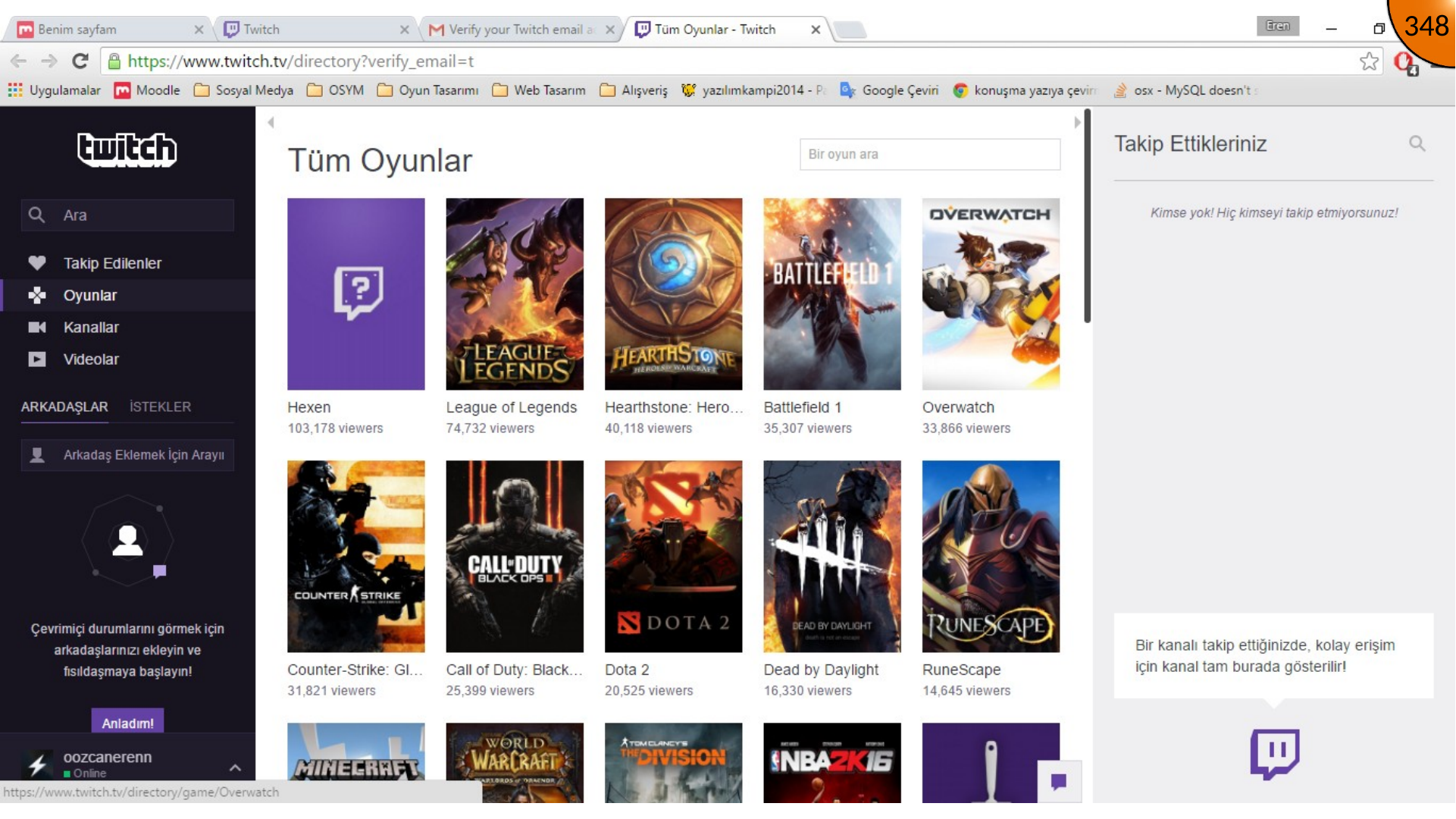Open yazılımkampi2014 bookmark
1456x819 pixels.
753,90
